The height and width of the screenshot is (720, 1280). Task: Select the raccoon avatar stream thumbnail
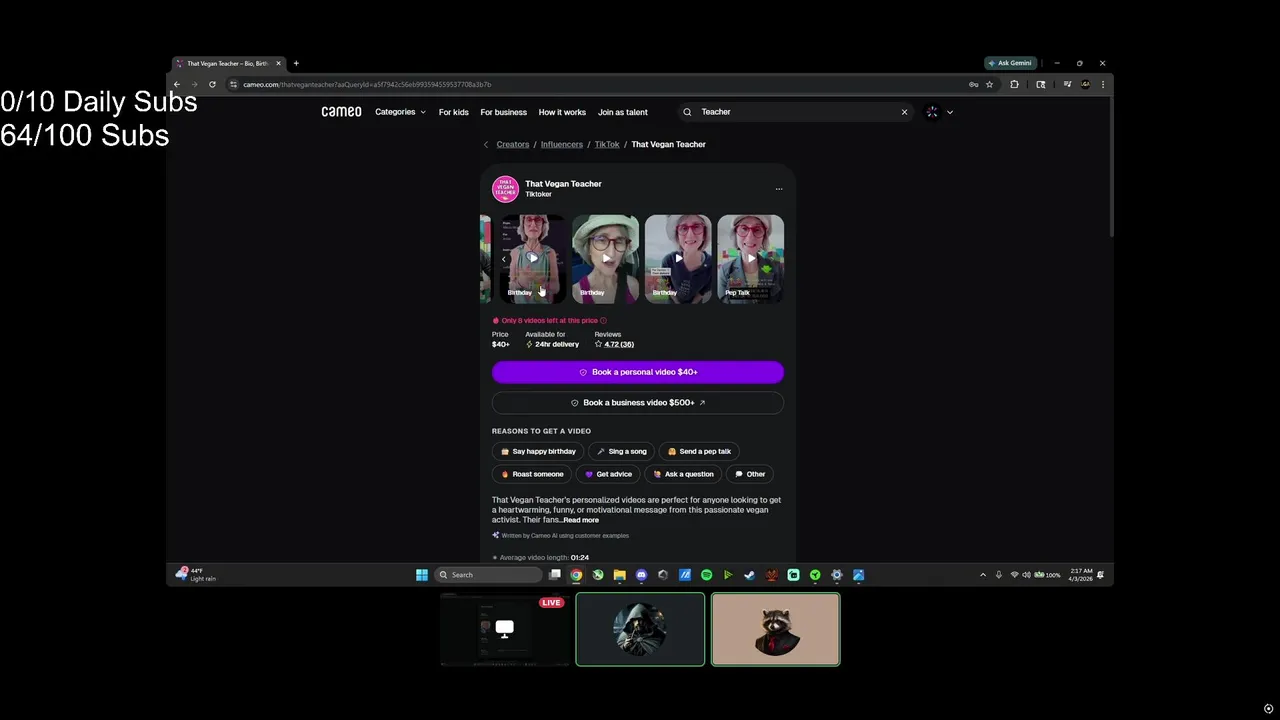pos(776,629)
